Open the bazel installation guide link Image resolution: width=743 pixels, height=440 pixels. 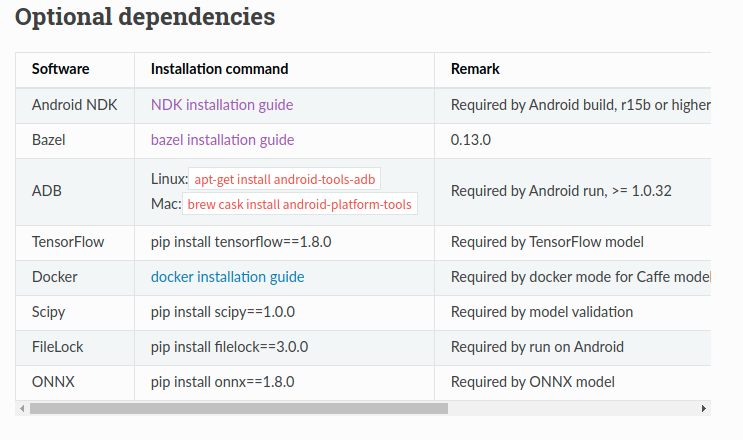[x=222, y=139]
